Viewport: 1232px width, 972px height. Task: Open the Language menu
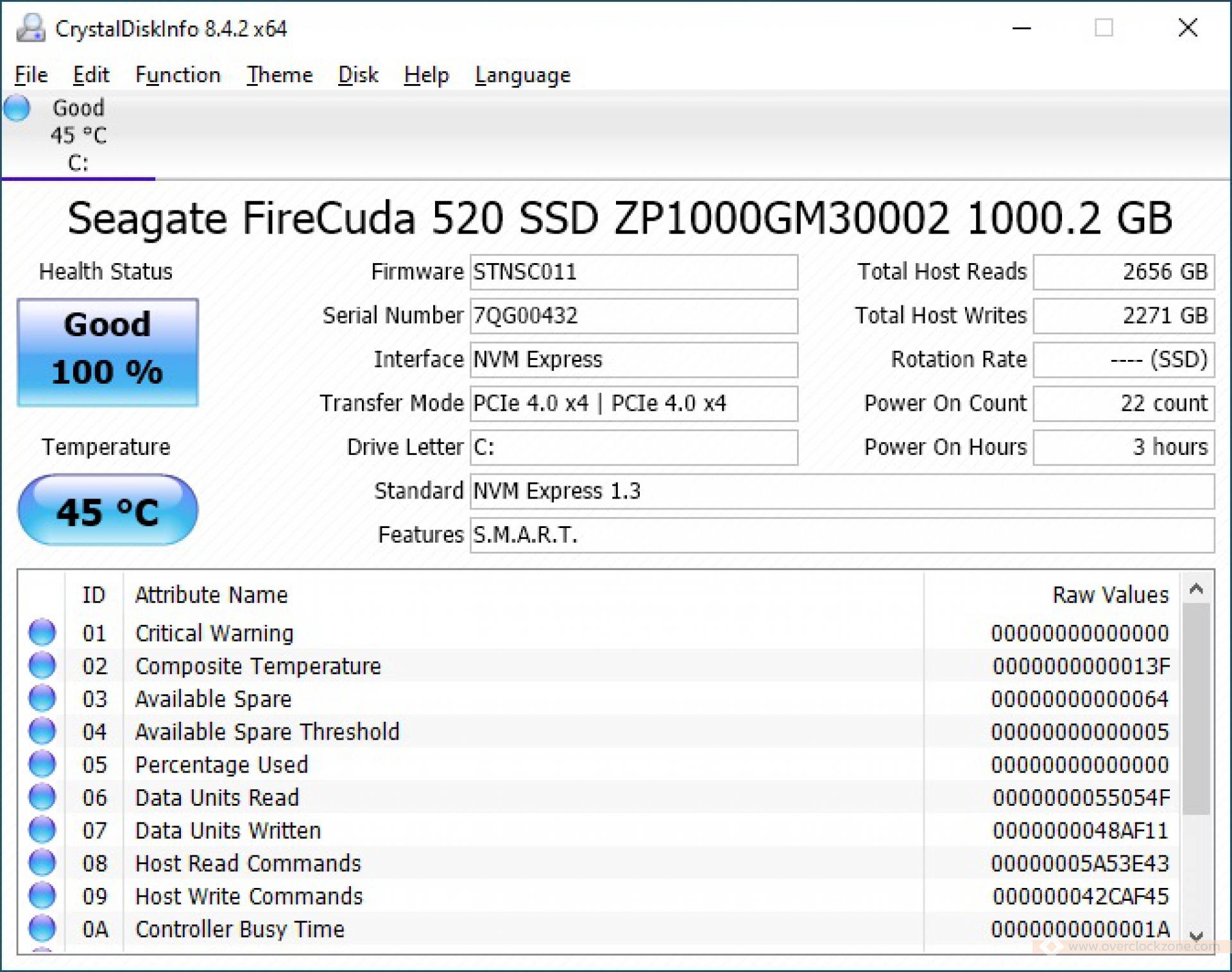522,75
